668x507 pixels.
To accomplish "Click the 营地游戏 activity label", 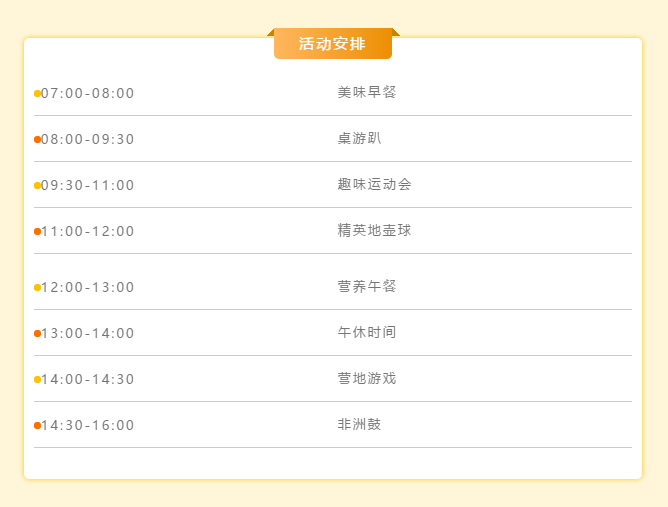I will 367,379.
